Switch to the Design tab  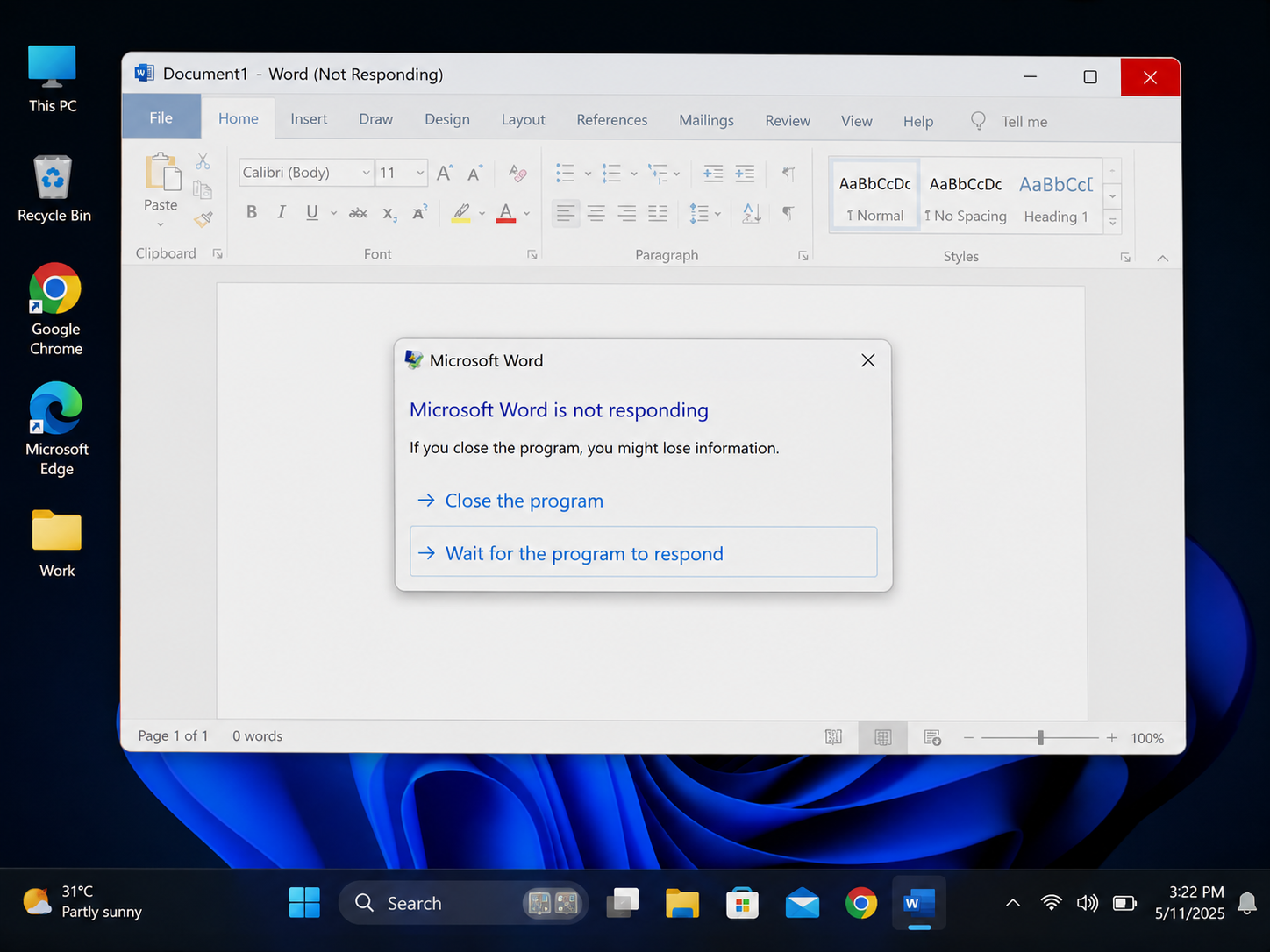(447, 119)
